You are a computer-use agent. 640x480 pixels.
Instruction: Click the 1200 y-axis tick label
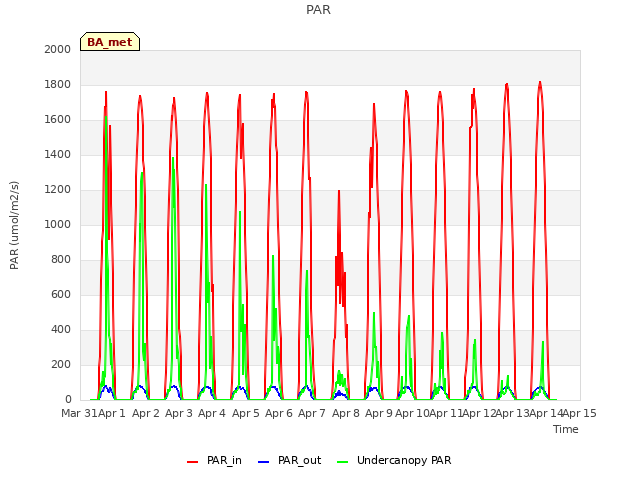click(x=58, y=189)
